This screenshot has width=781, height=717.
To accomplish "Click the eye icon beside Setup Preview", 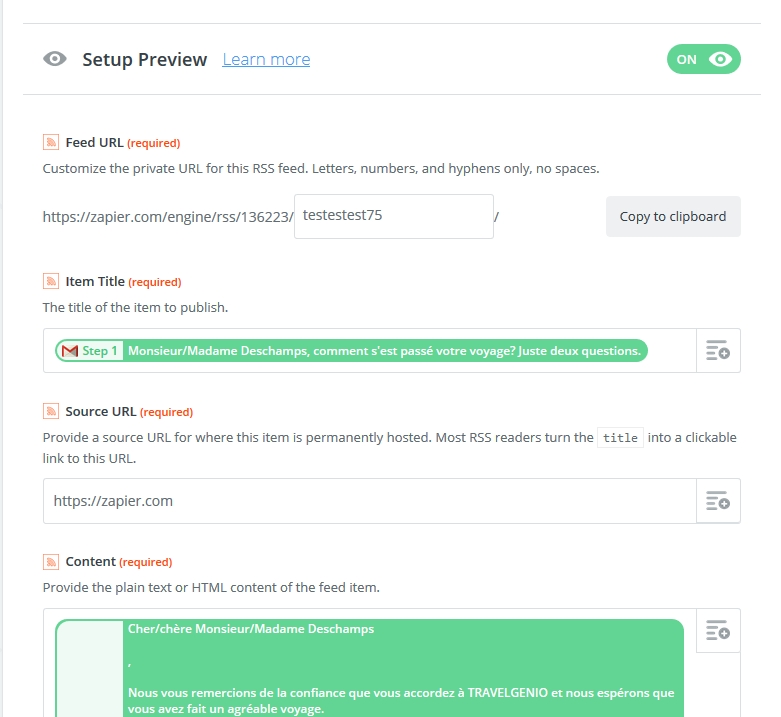I will (x=55, y=59).
